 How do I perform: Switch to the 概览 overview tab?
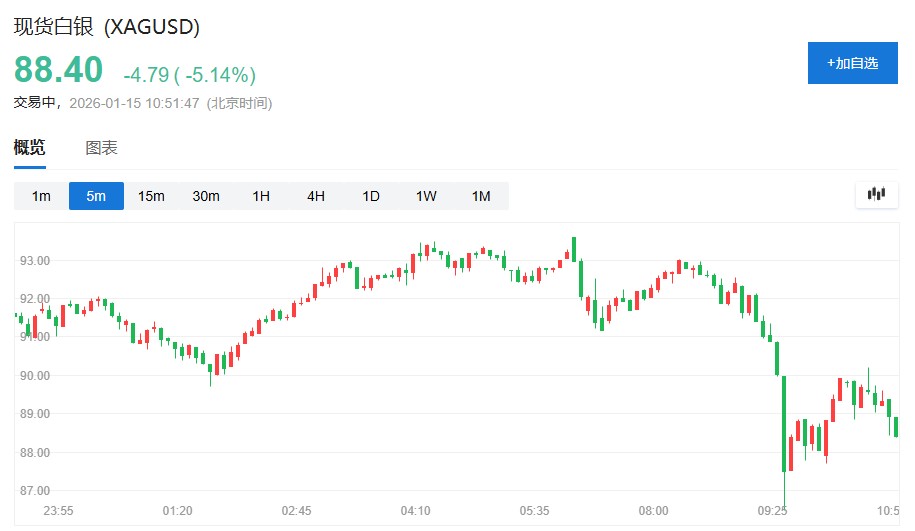click(29, 148)
